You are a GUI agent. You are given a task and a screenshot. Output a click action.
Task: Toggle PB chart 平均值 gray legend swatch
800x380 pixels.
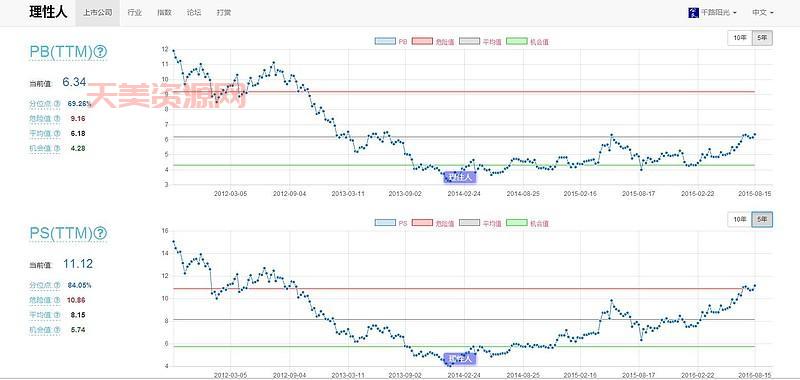point(469,41)
